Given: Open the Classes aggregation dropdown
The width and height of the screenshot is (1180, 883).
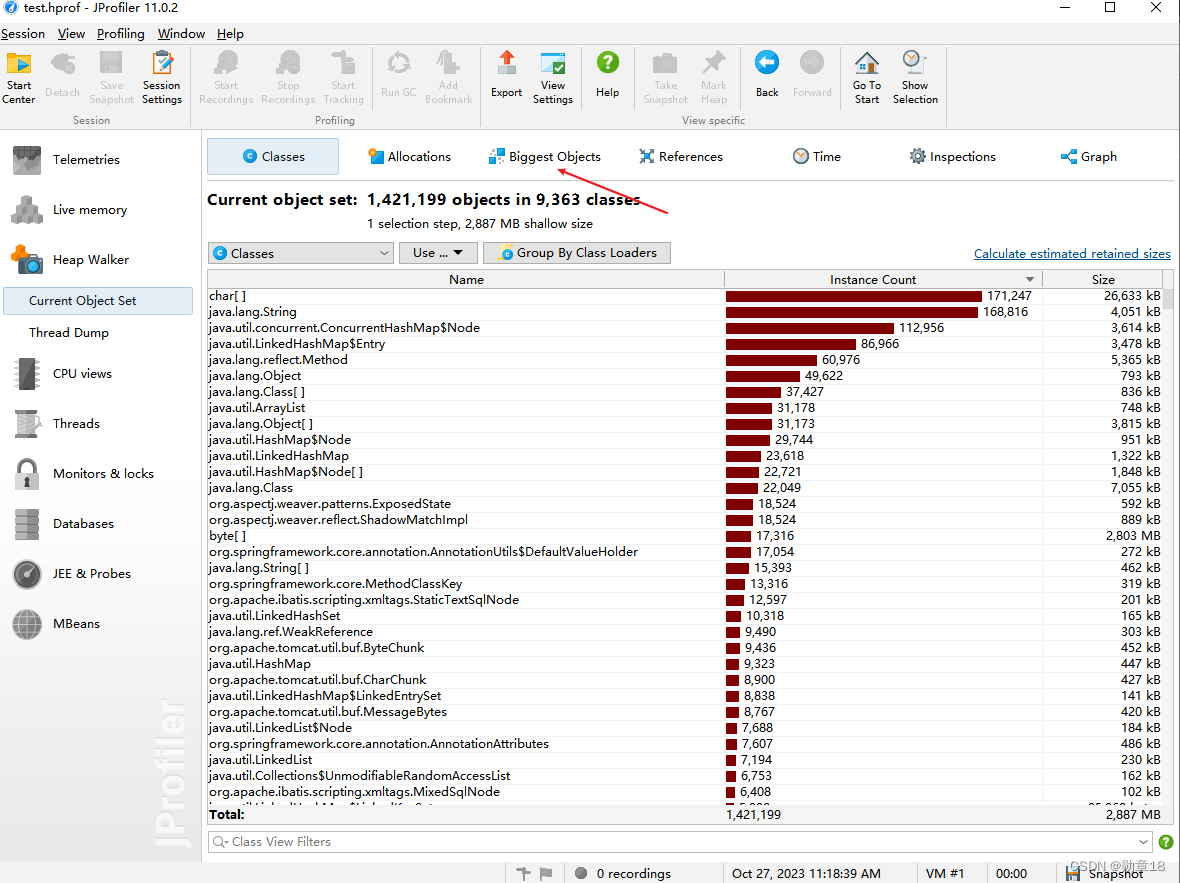Looking at the screenshot, I should coord(300,252).
